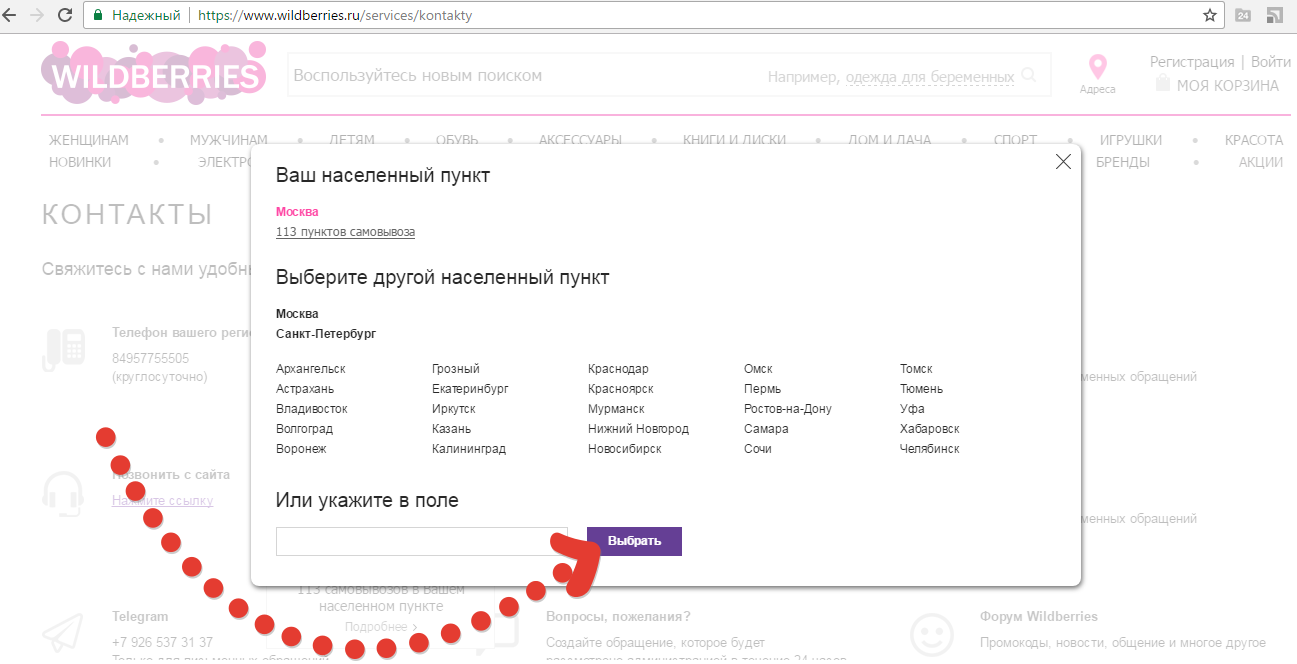This screenshot has height=664, width=1297.
Task: Open the Wildberries logo homepage
Action: pos(154,75)
